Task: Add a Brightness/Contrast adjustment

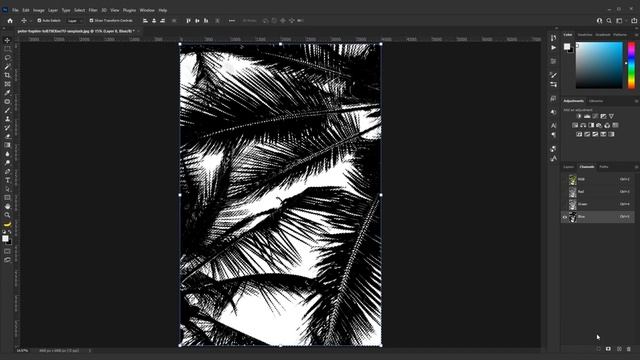Action: [x=579, y=116]
